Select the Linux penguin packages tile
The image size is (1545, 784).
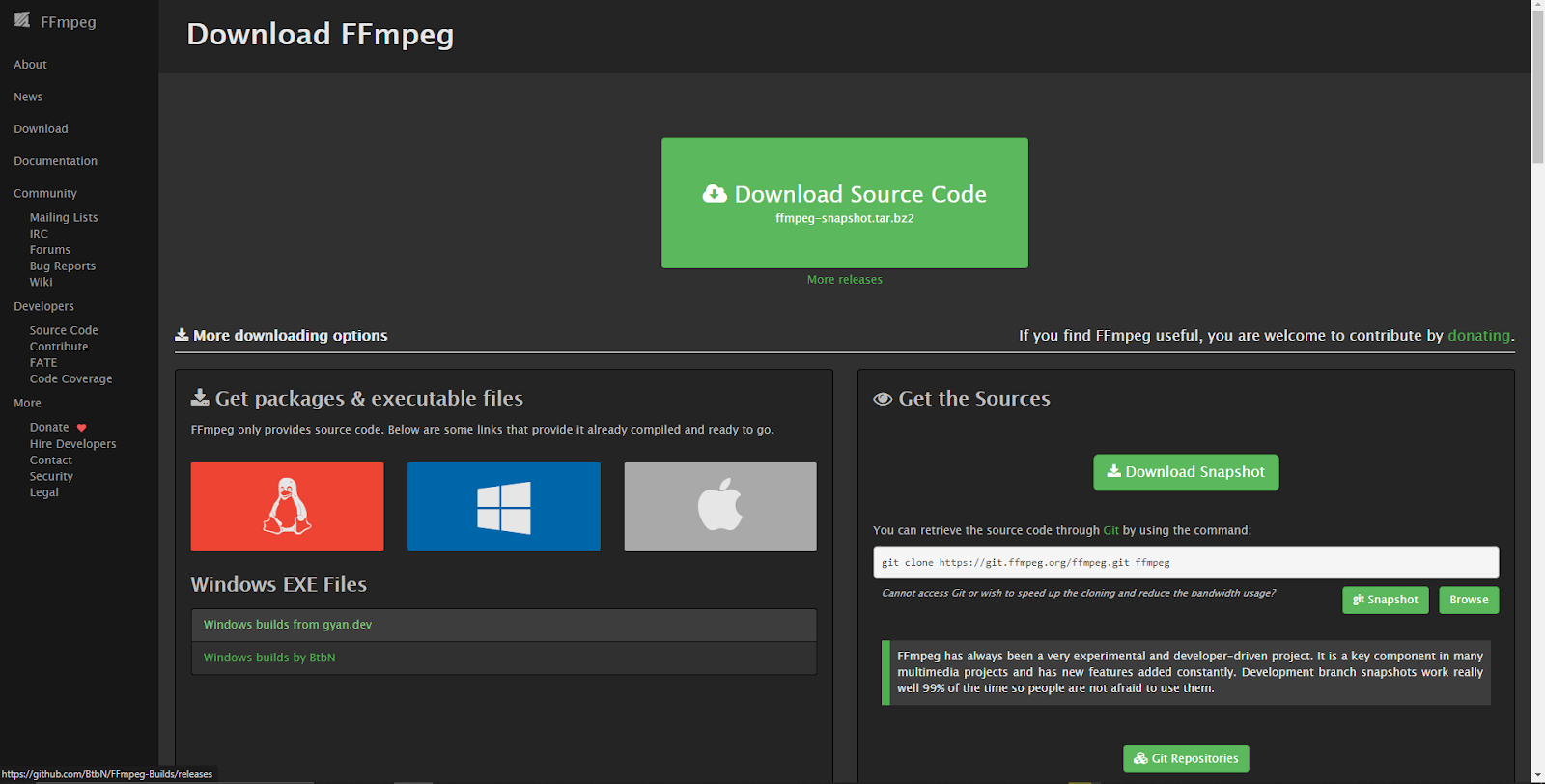[287, 507]
